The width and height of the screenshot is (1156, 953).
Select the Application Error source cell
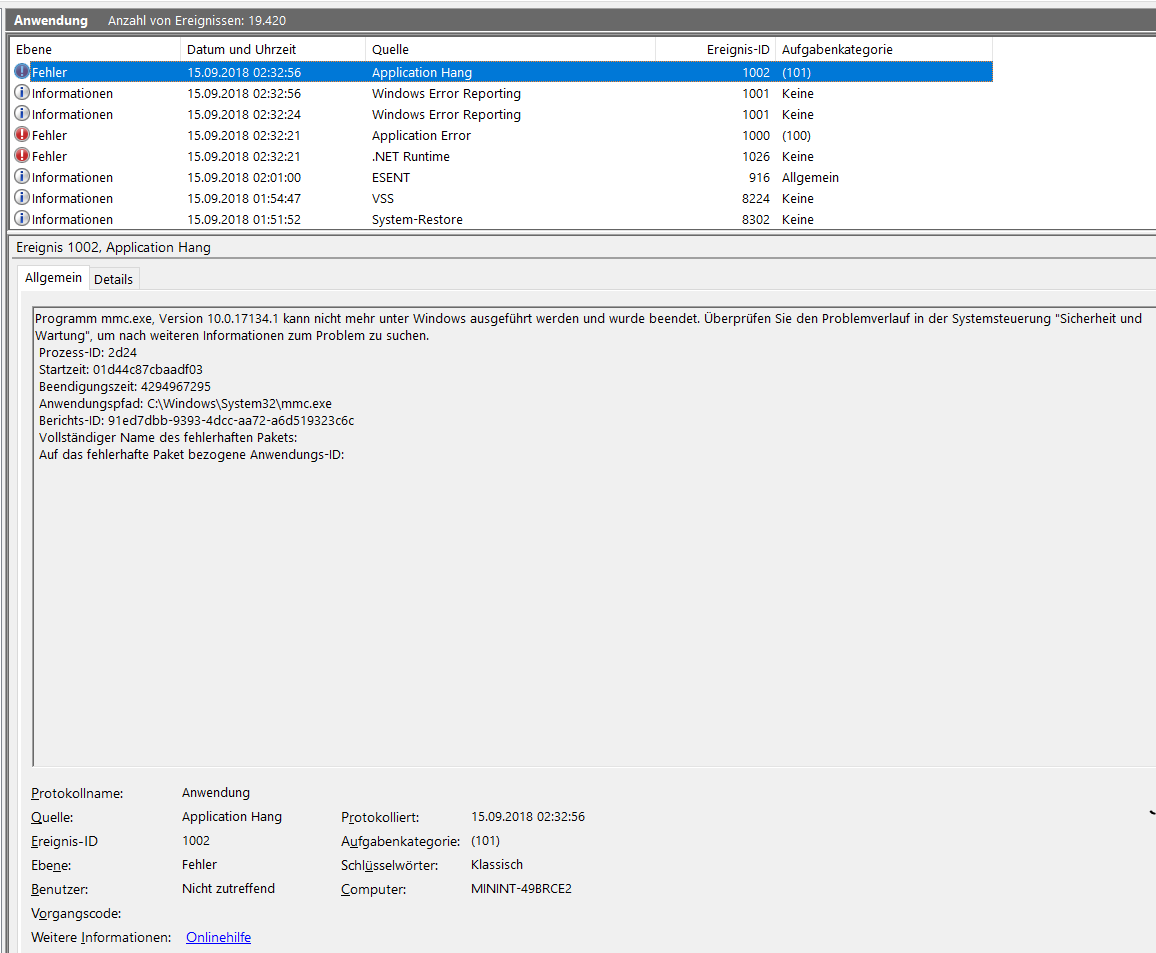[x=421, y=136]
